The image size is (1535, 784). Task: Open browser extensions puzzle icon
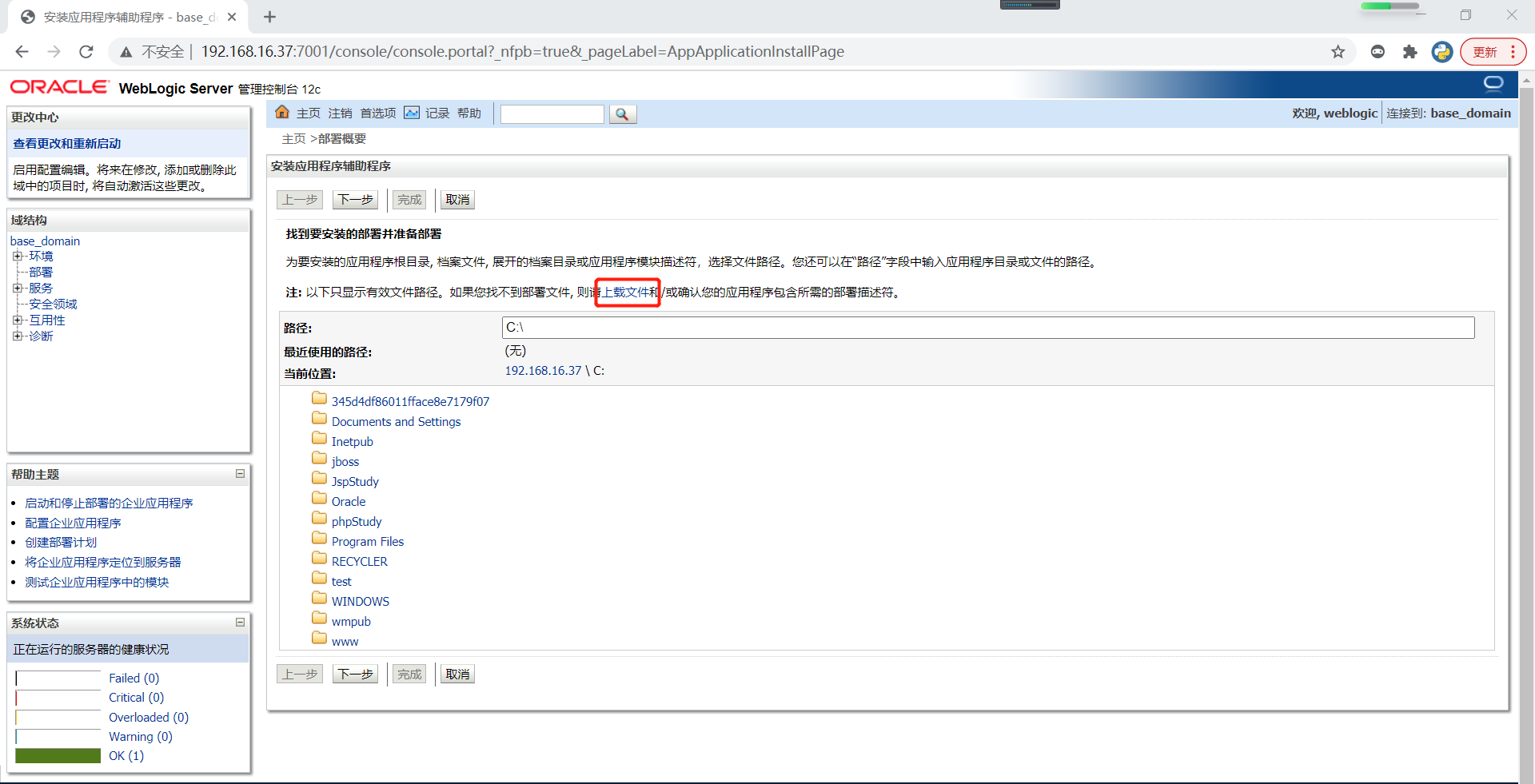pyautogui.click(x=1410, y=52)
